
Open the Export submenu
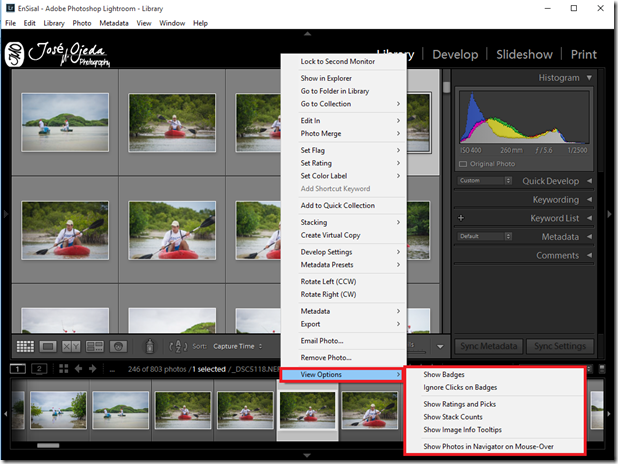344,324
